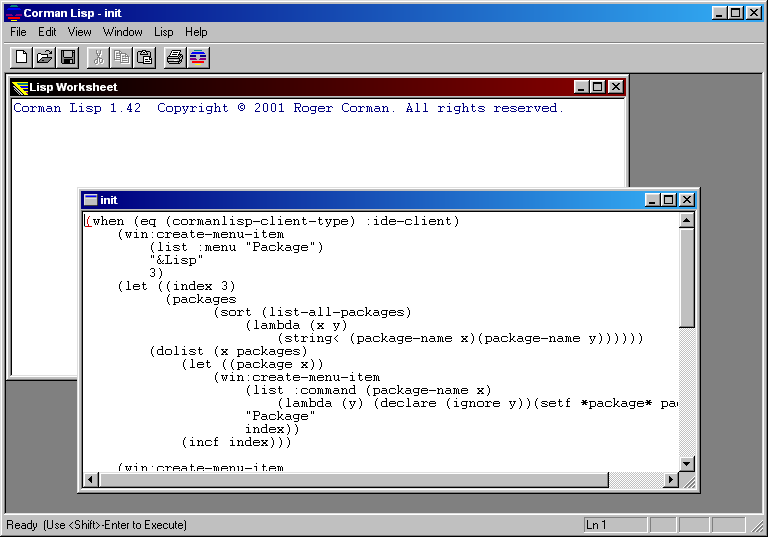This screenshot has height=537, width=768.
Task: Open the Help menu
Action: pos(196,32)
